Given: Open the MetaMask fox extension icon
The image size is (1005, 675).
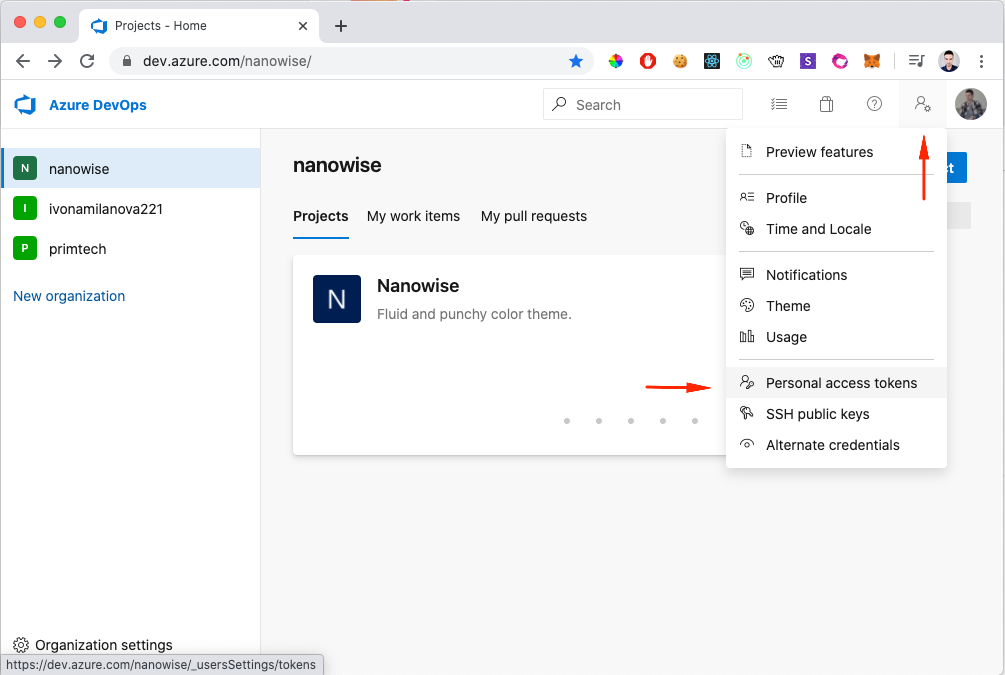Looking at the screenshot, I should (x=872, y=61).
